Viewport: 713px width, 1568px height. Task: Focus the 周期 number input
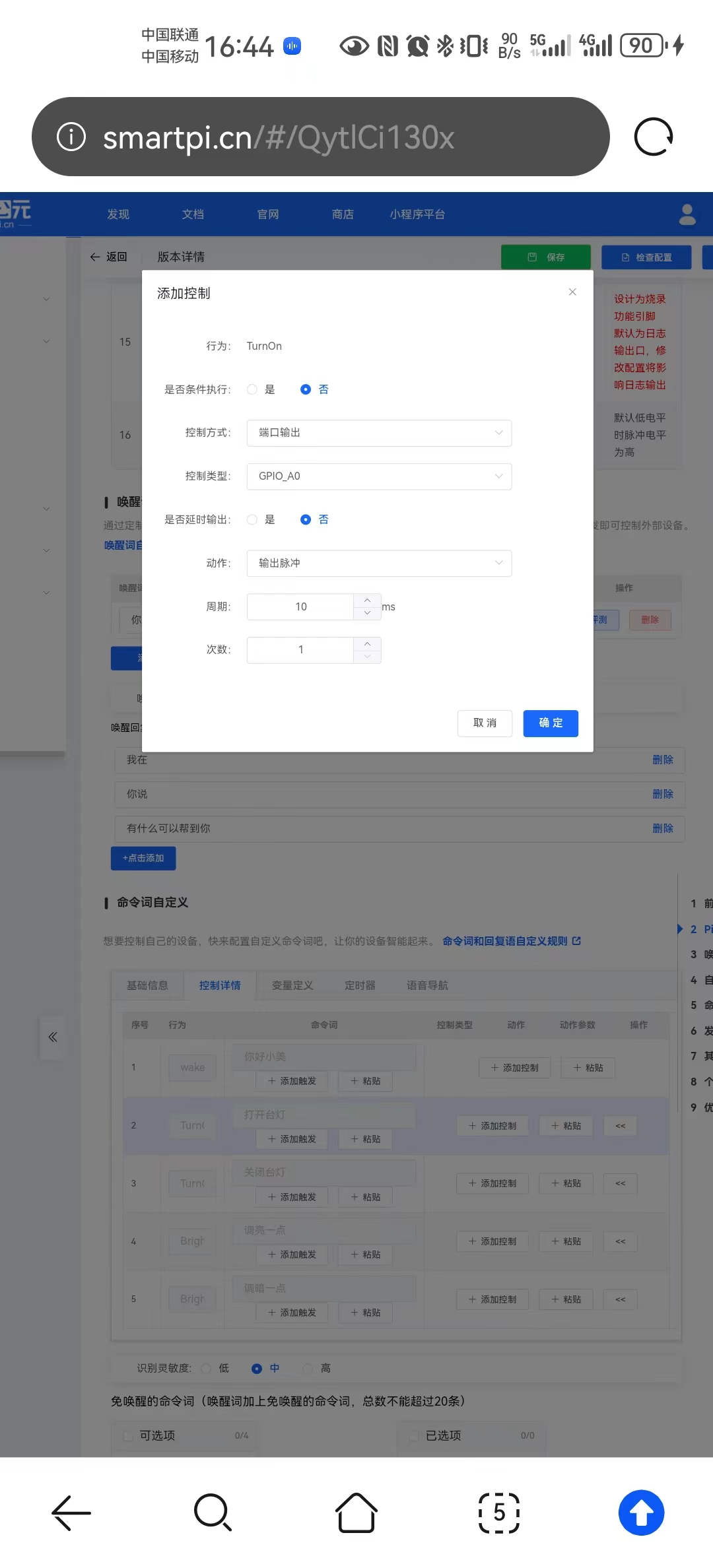pyautogui.click(x=300, y=606)
